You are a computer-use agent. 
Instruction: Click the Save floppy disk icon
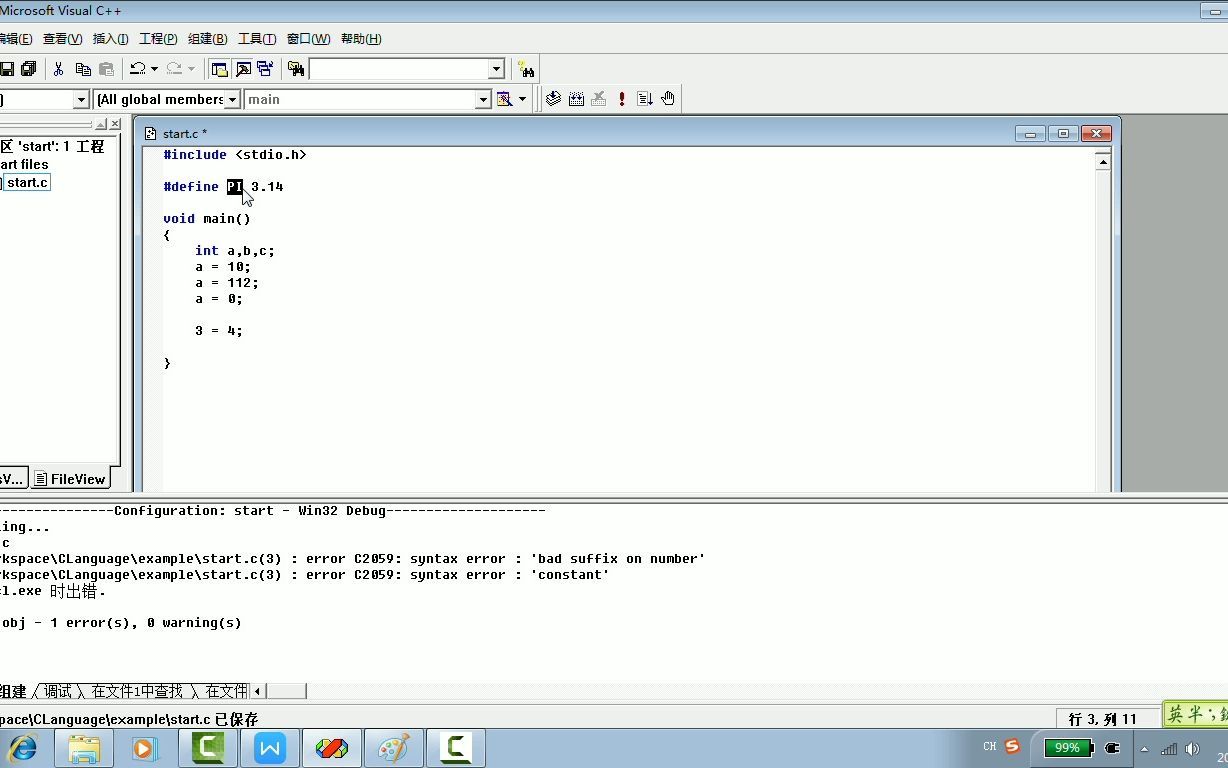(7, 69)
